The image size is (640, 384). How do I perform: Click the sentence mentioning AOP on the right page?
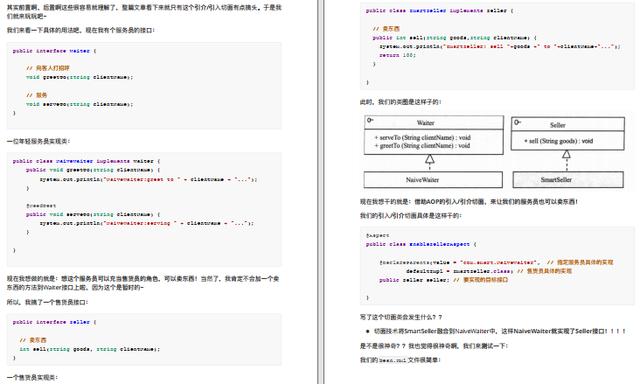pyautogui.click(x=469, y=202)
